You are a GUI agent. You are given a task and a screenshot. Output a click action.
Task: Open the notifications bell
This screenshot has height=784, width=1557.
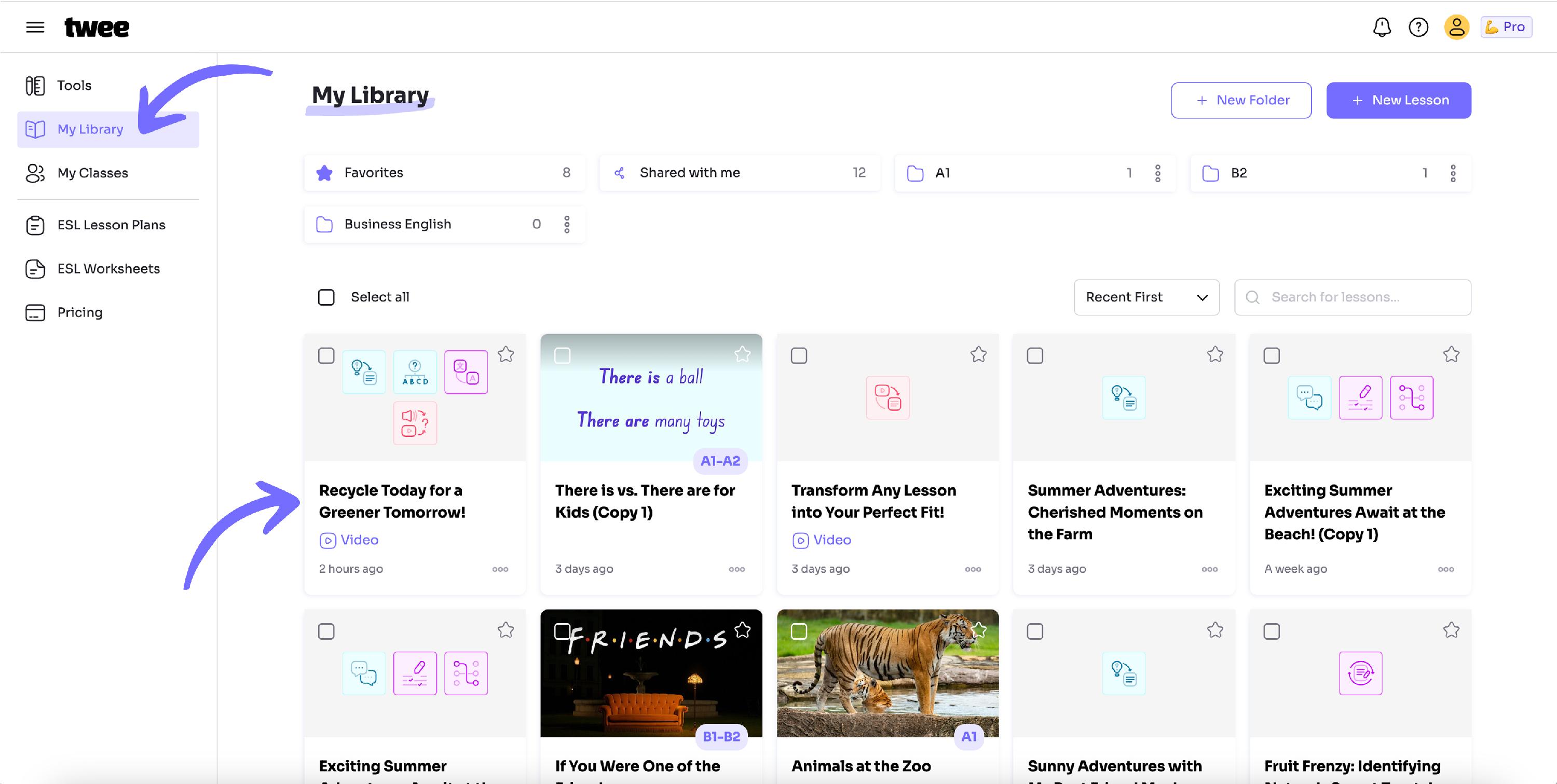tap(1382, 27)
